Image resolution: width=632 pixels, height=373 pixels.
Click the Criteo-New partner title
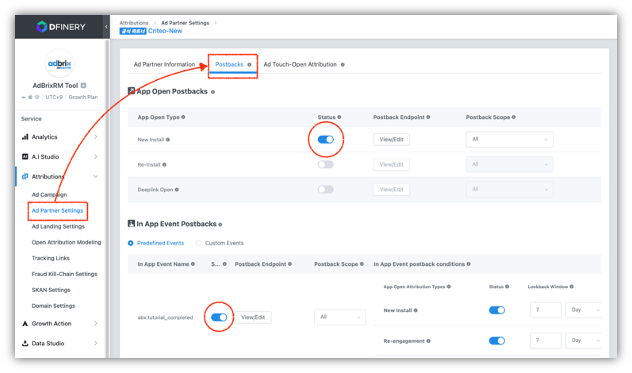tap(165, 31)
